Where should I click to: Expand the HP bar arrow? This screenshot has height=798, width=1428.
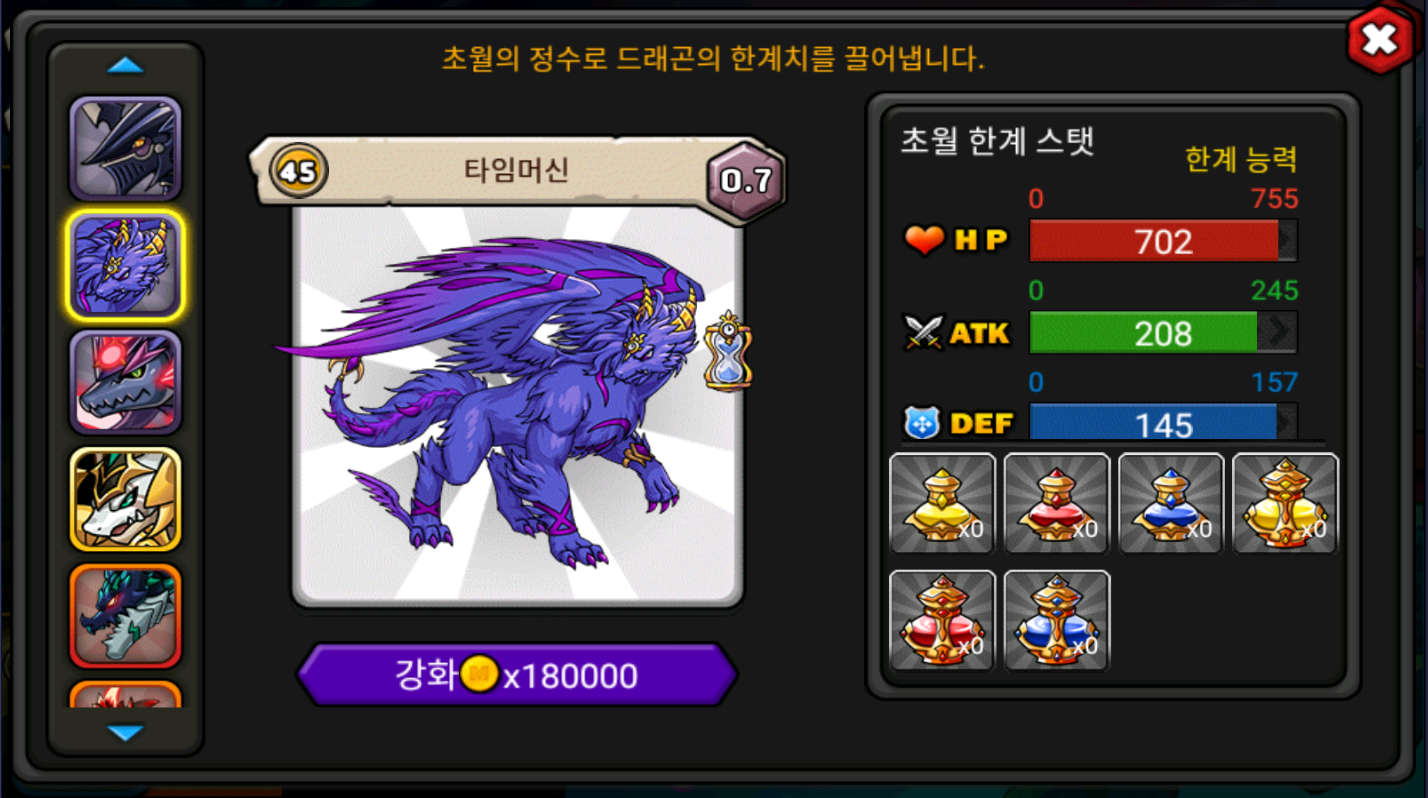click(x=1287, y=241)
